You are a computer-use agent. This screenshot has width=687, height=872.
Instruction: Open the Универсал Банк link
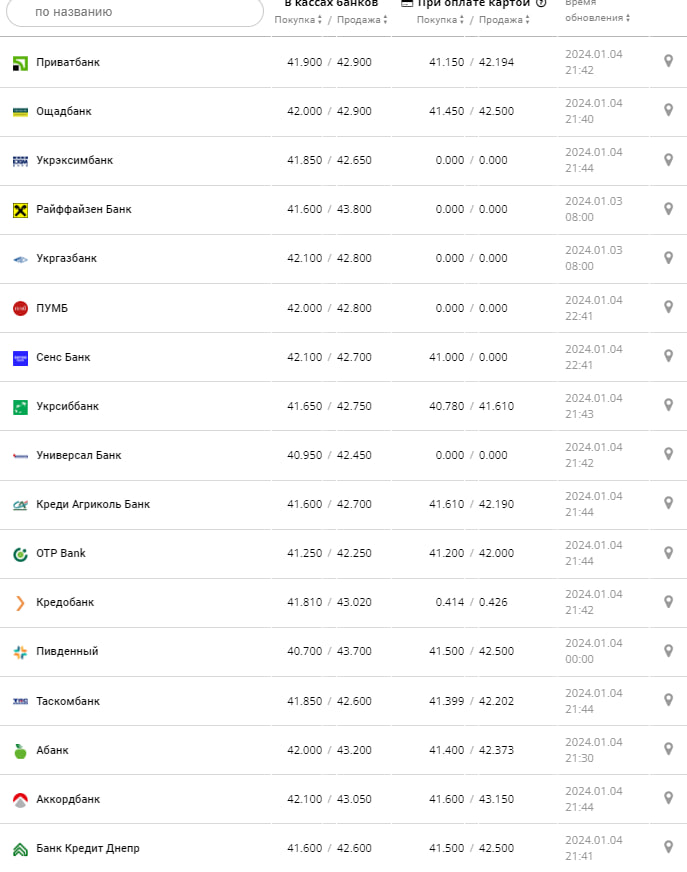point(78,455)
